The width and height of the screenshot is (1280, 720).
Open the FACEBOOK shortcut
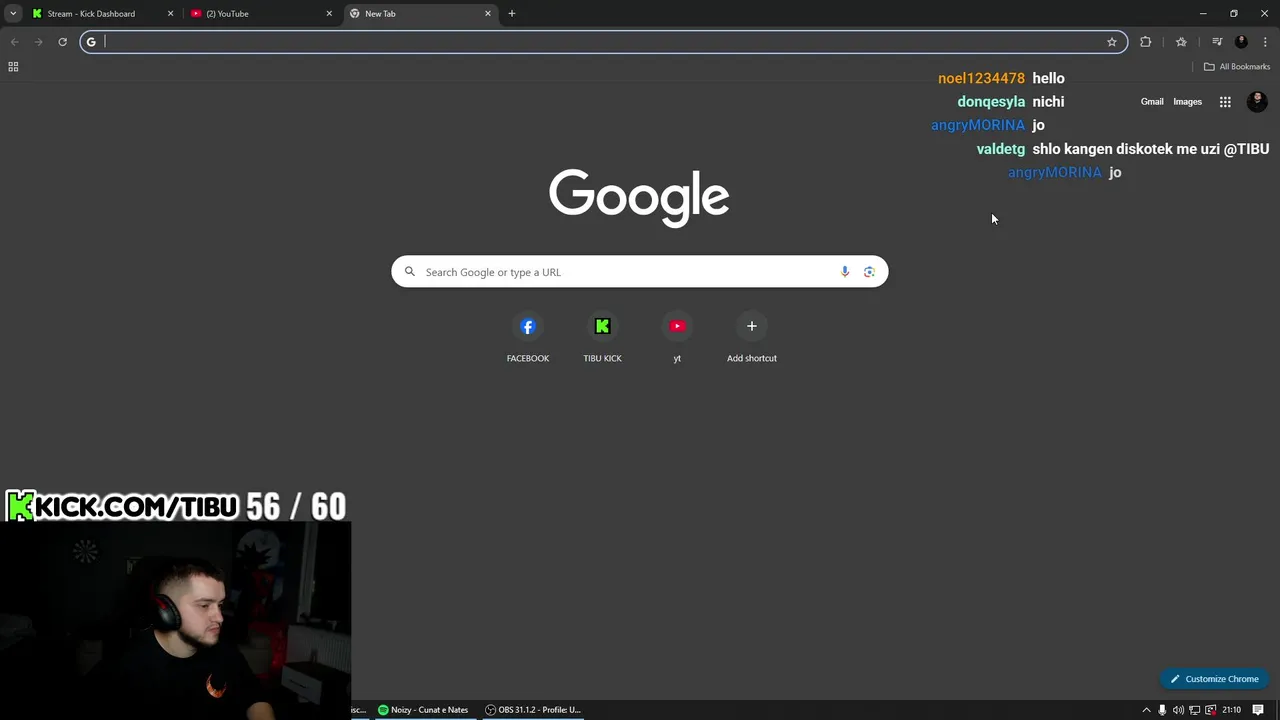coord(528,338)
